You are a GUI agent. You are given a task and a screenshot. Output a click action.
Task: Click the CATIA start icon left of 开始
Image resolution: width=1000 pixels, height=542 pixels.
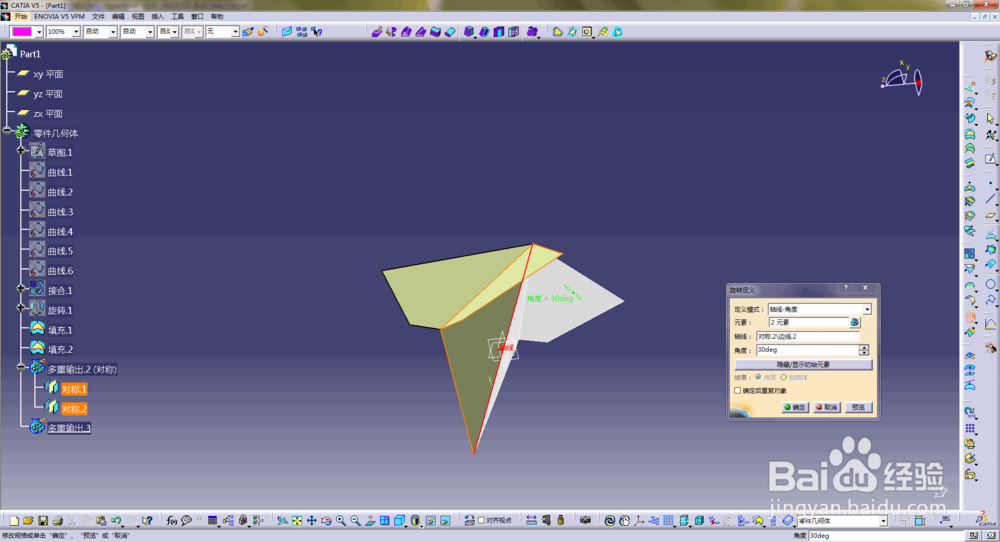(6, 16)
